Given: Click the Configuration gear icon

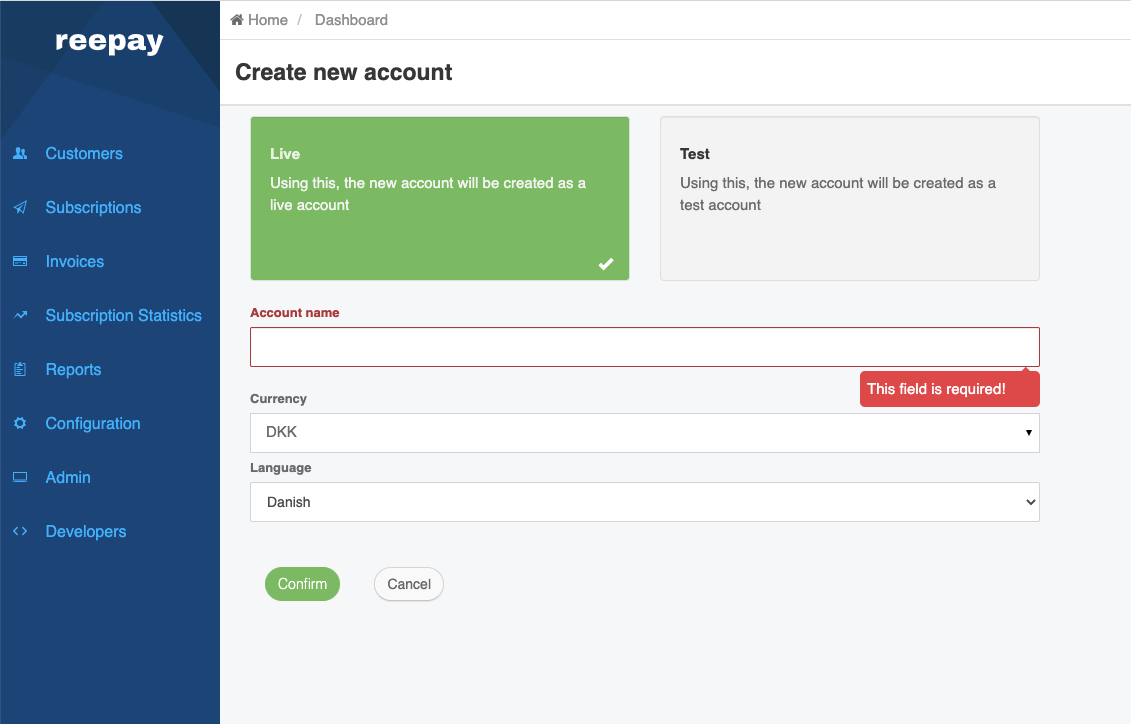Looking at the screenshot, I should [20, 423].
